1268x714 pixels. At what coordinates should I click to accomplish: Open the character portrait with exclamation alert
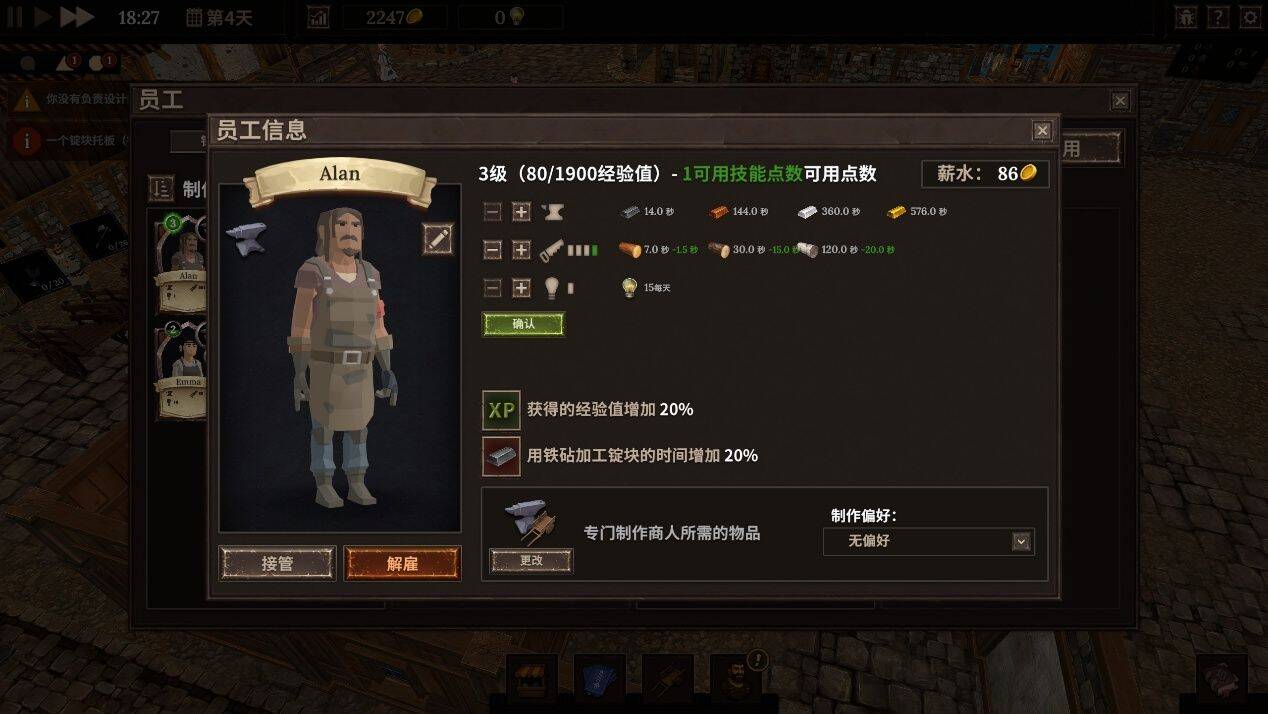click(x=736, y=680)
